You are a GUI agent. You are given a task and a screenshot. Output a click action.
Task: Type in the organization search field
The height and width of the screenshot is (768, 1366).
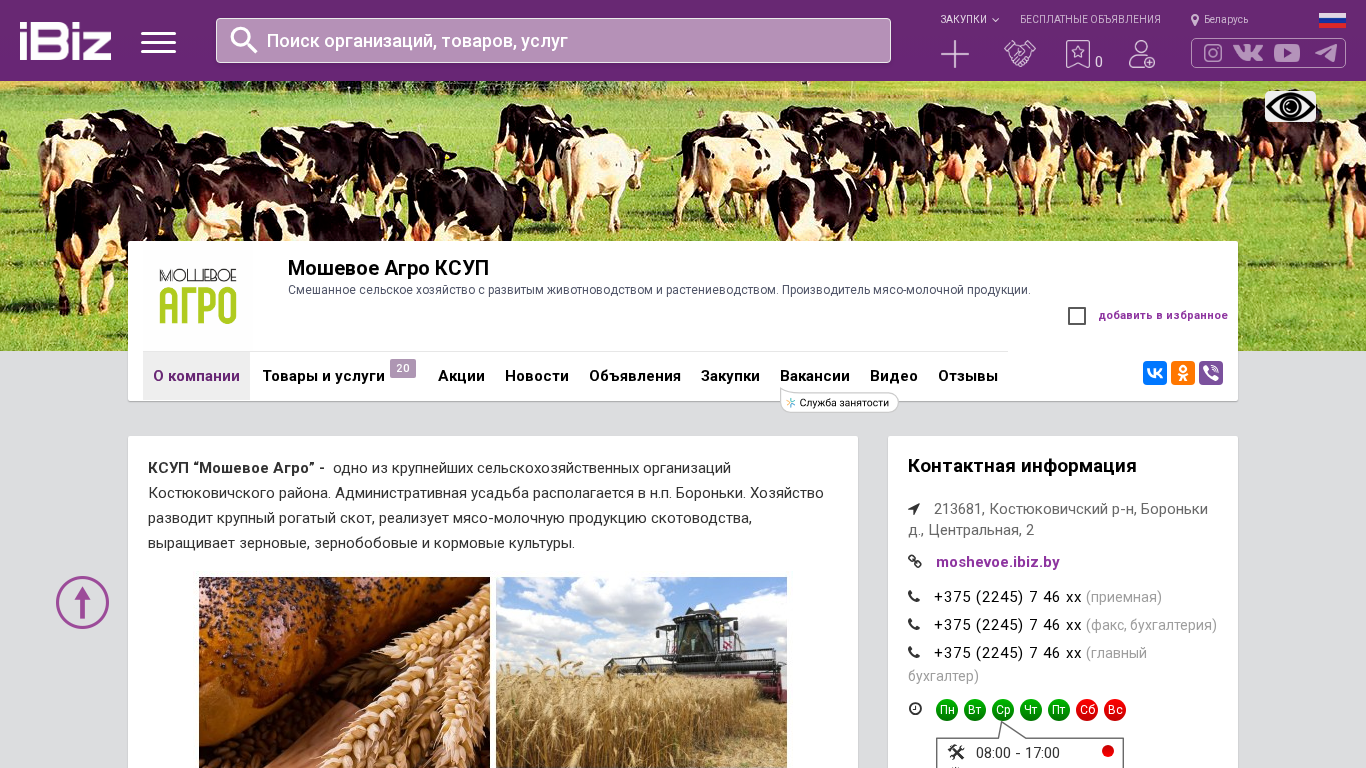coord(553,41)
